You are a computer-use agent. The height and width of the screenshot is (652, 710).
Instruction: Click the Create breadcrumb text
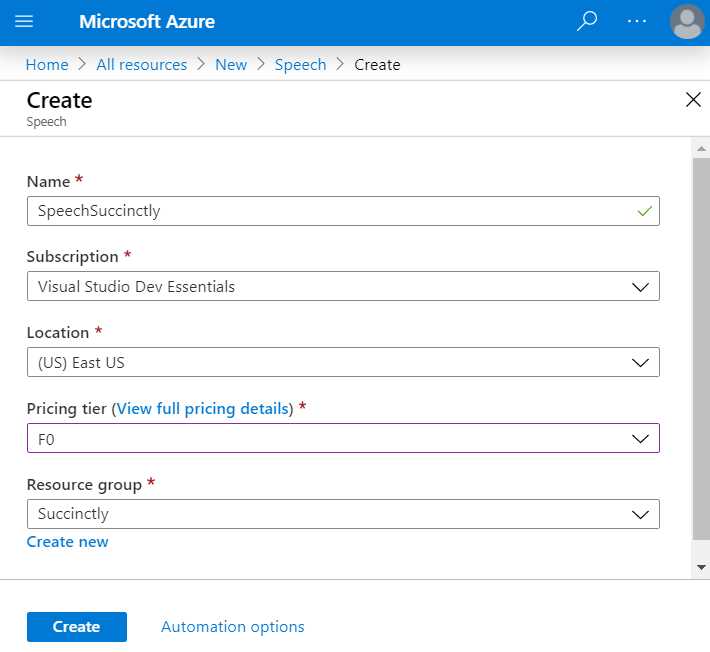[x=377, y=65]
